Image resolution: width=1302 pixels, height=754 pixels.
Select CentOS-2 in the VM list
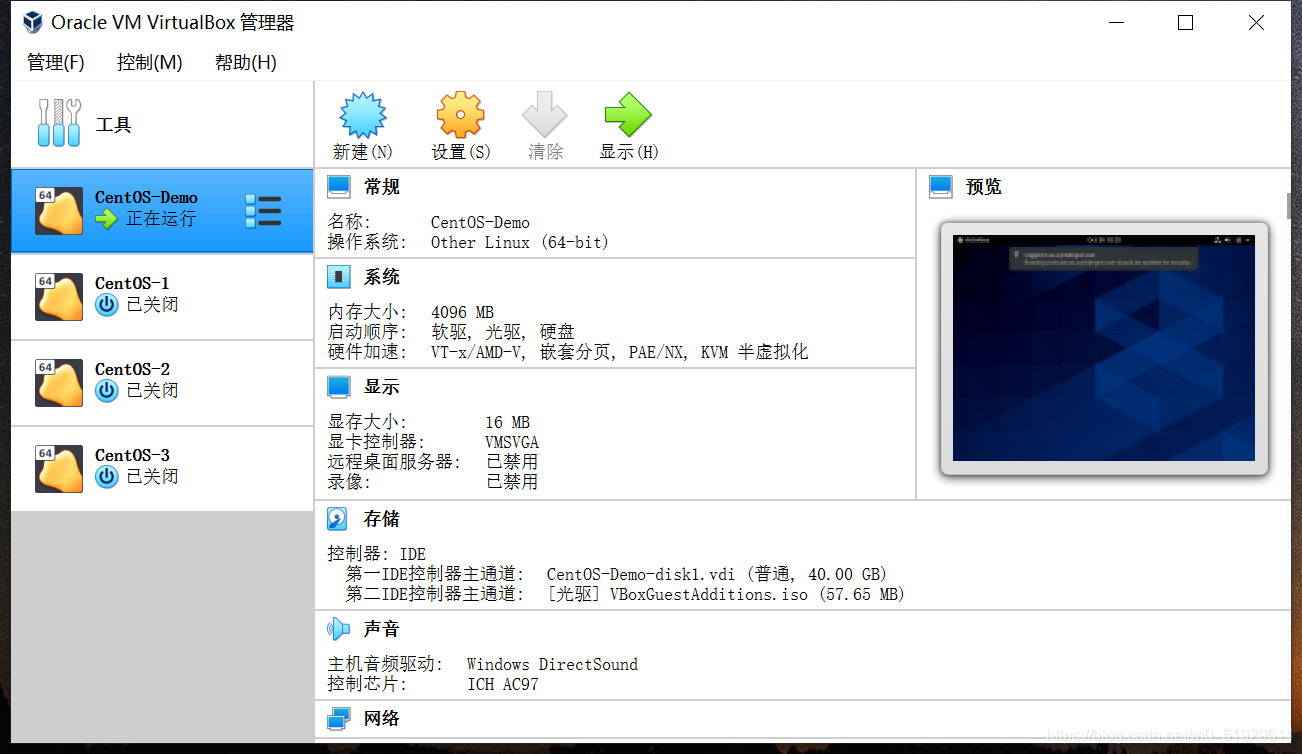click(x=162, y=383)
